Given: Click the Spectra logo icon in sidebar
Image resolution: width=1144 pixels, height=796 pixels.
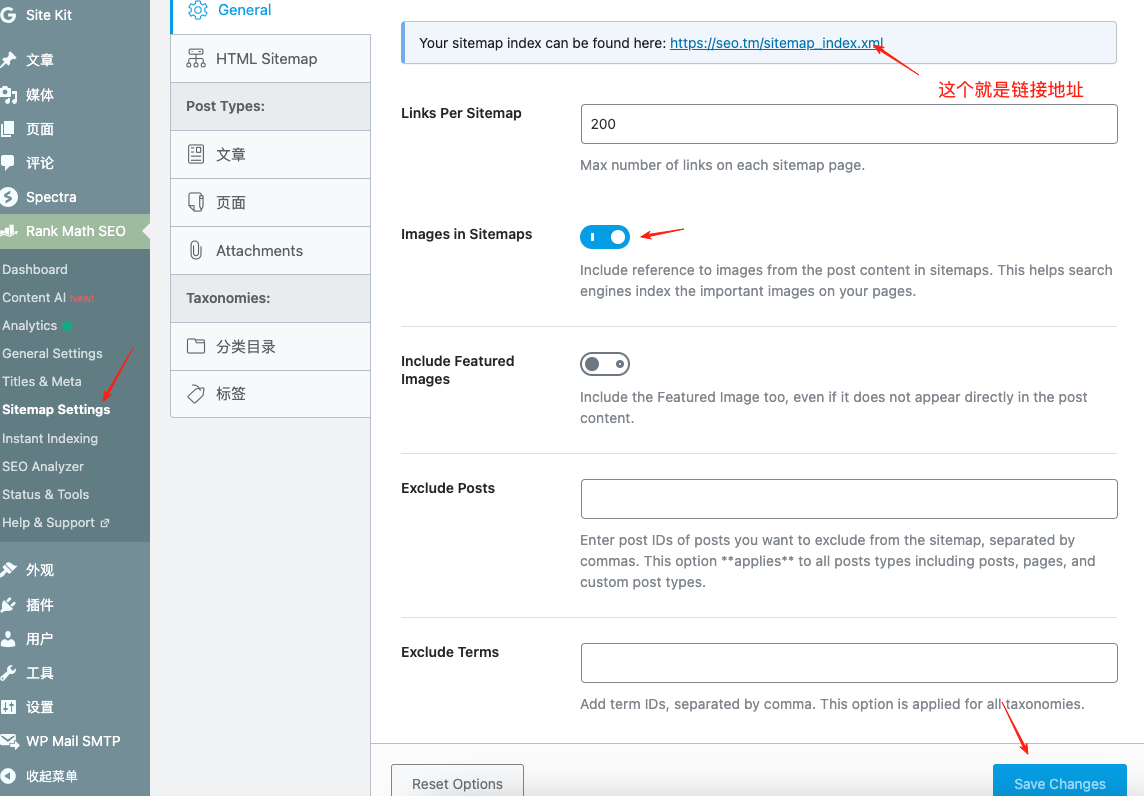Looking at the screenshot, I should click(9, 197).
